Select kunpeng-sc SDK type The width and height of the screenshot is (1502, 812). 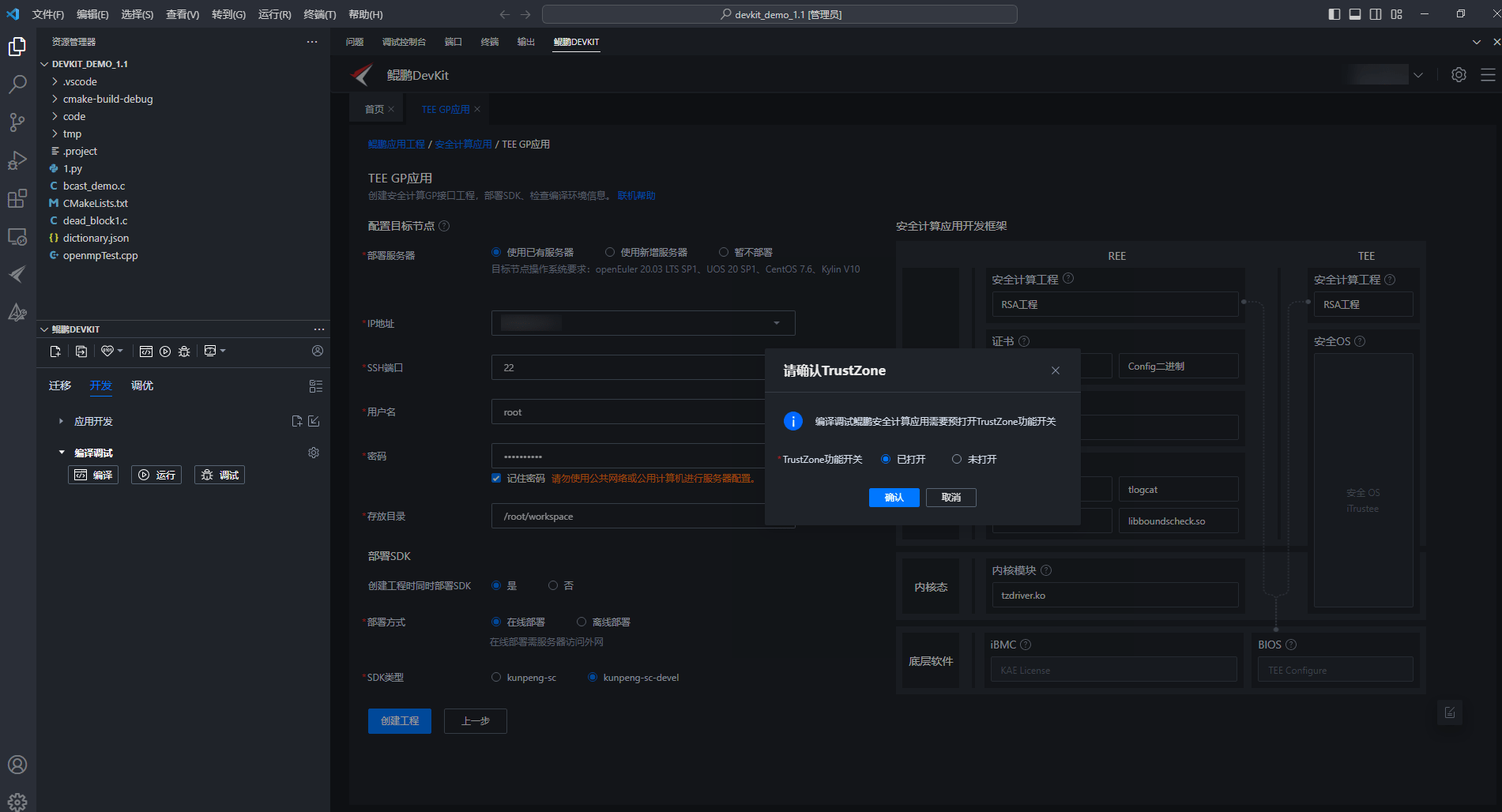tap(496, 677)
